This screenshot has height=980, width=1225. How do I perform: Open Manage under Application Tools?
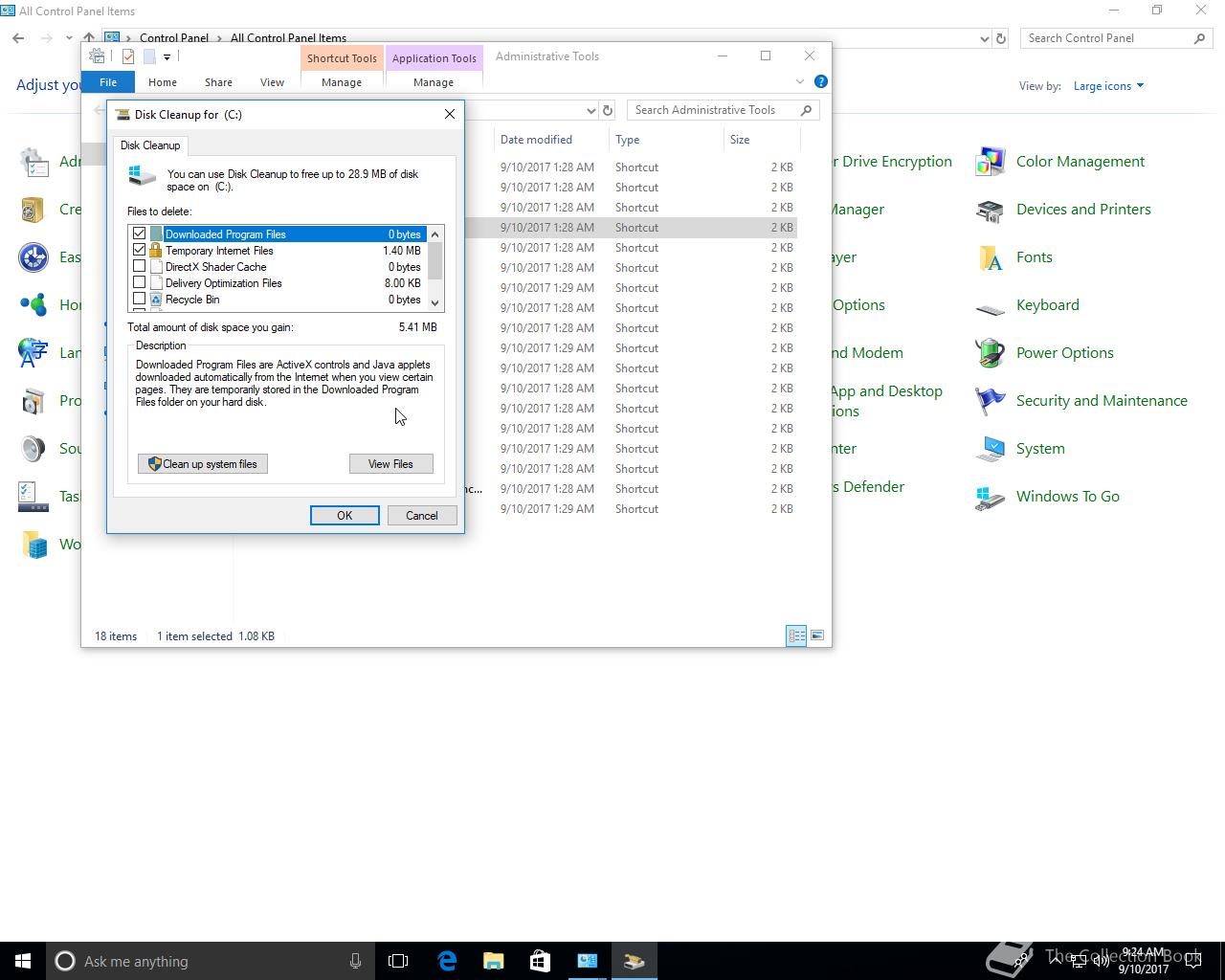[434, 82]
